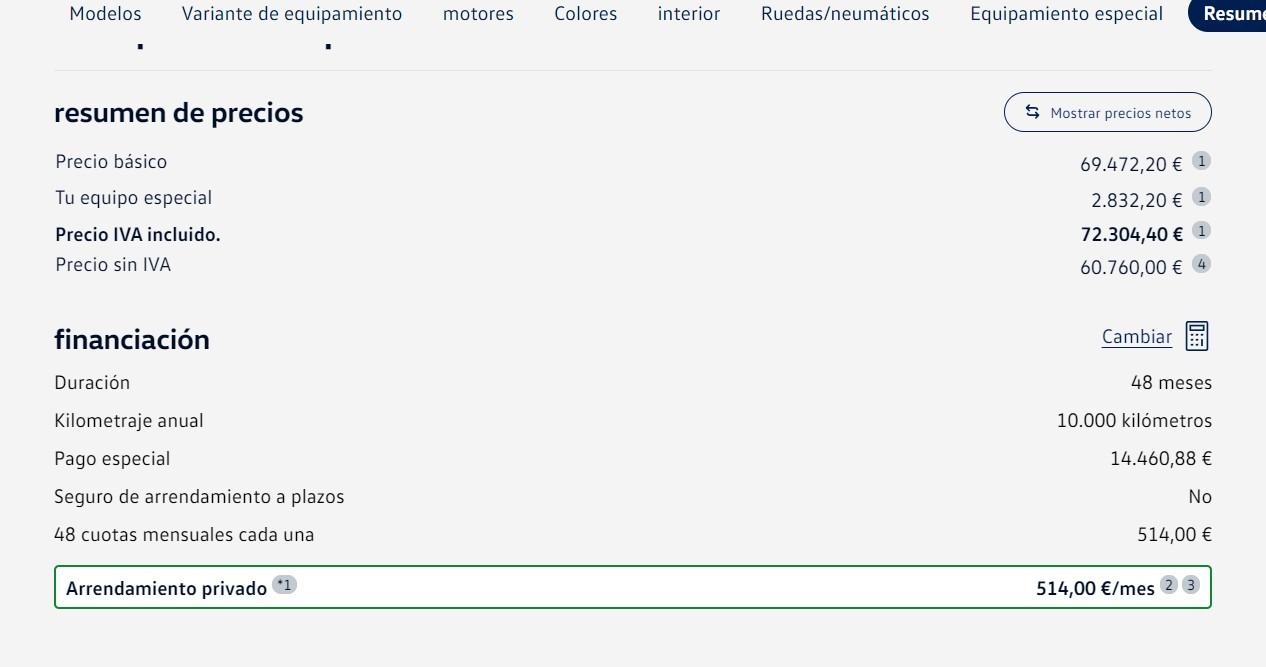1266x667 pixels.
Task: Select the Arrendamiento privado option box
Action: point(633,588)
